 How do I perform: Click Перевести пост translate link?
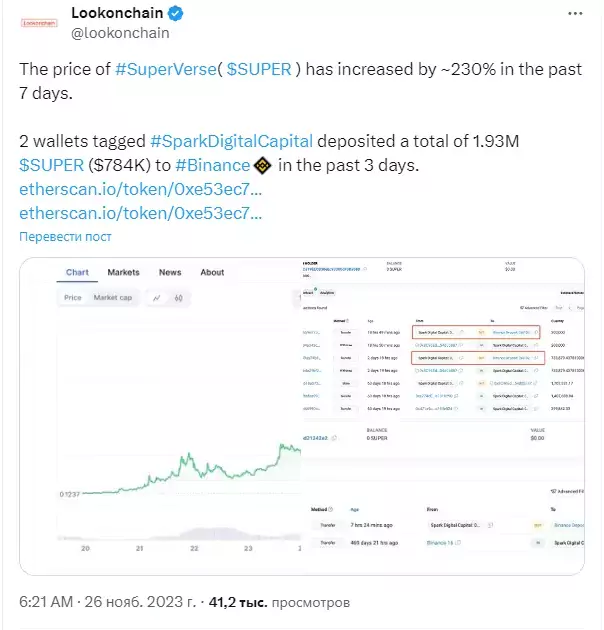pos(65,237)
